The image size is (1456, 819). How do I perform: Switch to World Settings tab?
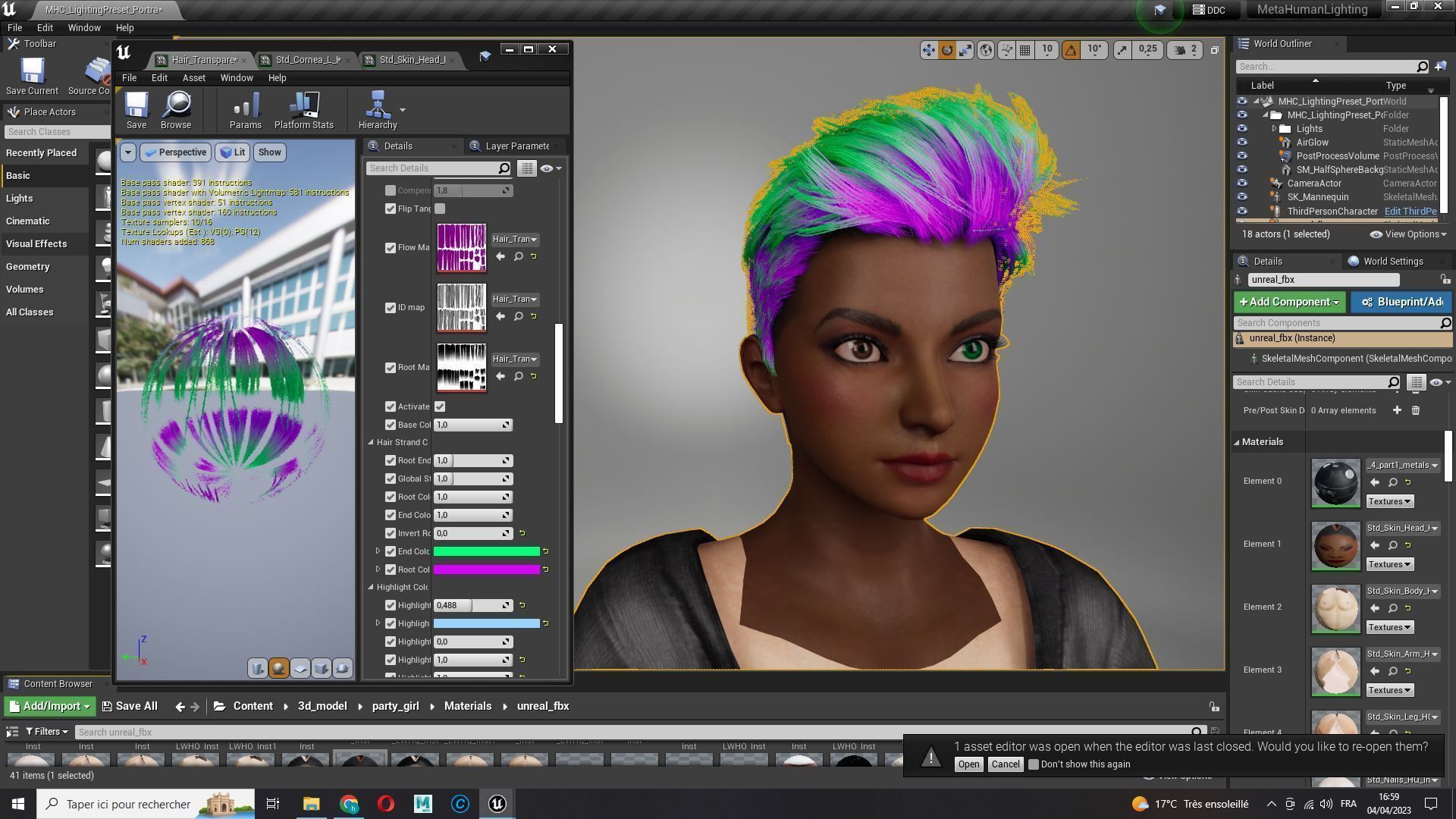coord(1385,262)
